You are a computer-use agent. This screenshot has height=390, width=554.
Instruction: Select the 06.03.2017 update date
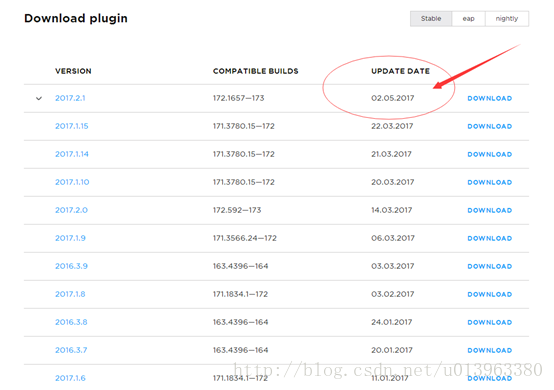(393, 238)
